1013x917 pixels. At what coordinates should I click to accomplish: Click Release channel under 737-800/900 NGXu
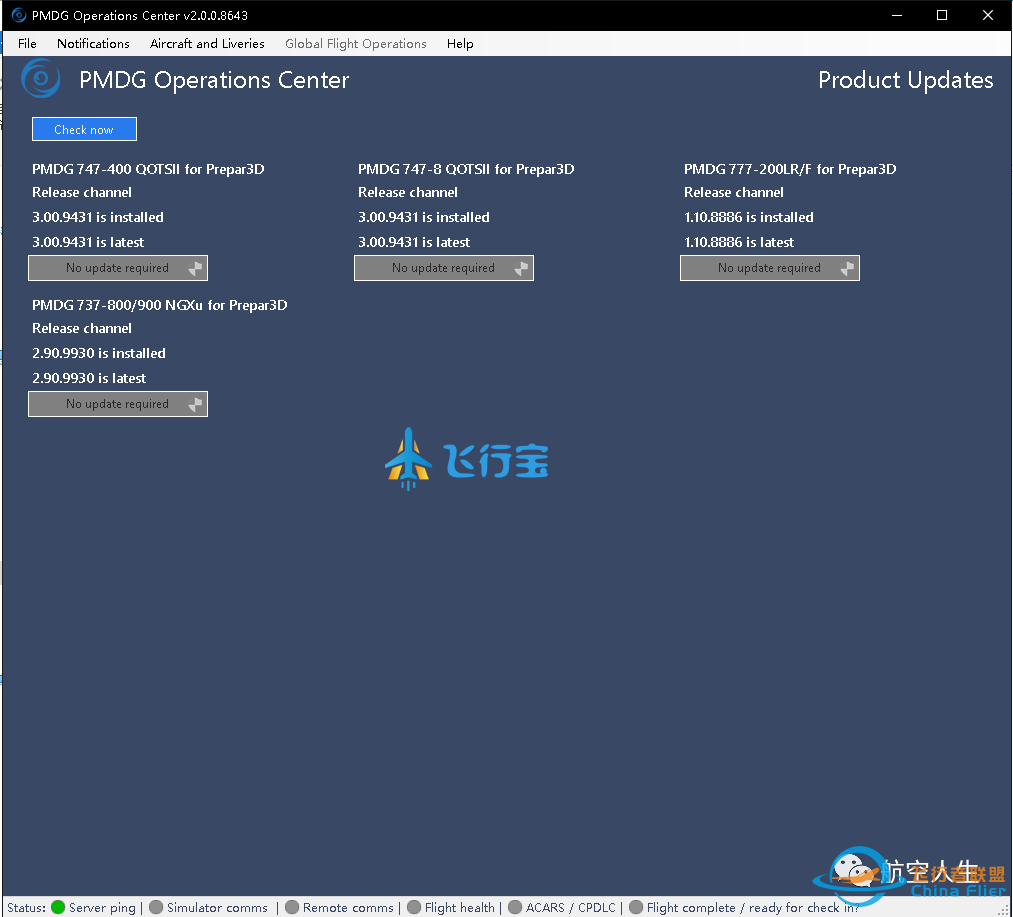point(82,328)
